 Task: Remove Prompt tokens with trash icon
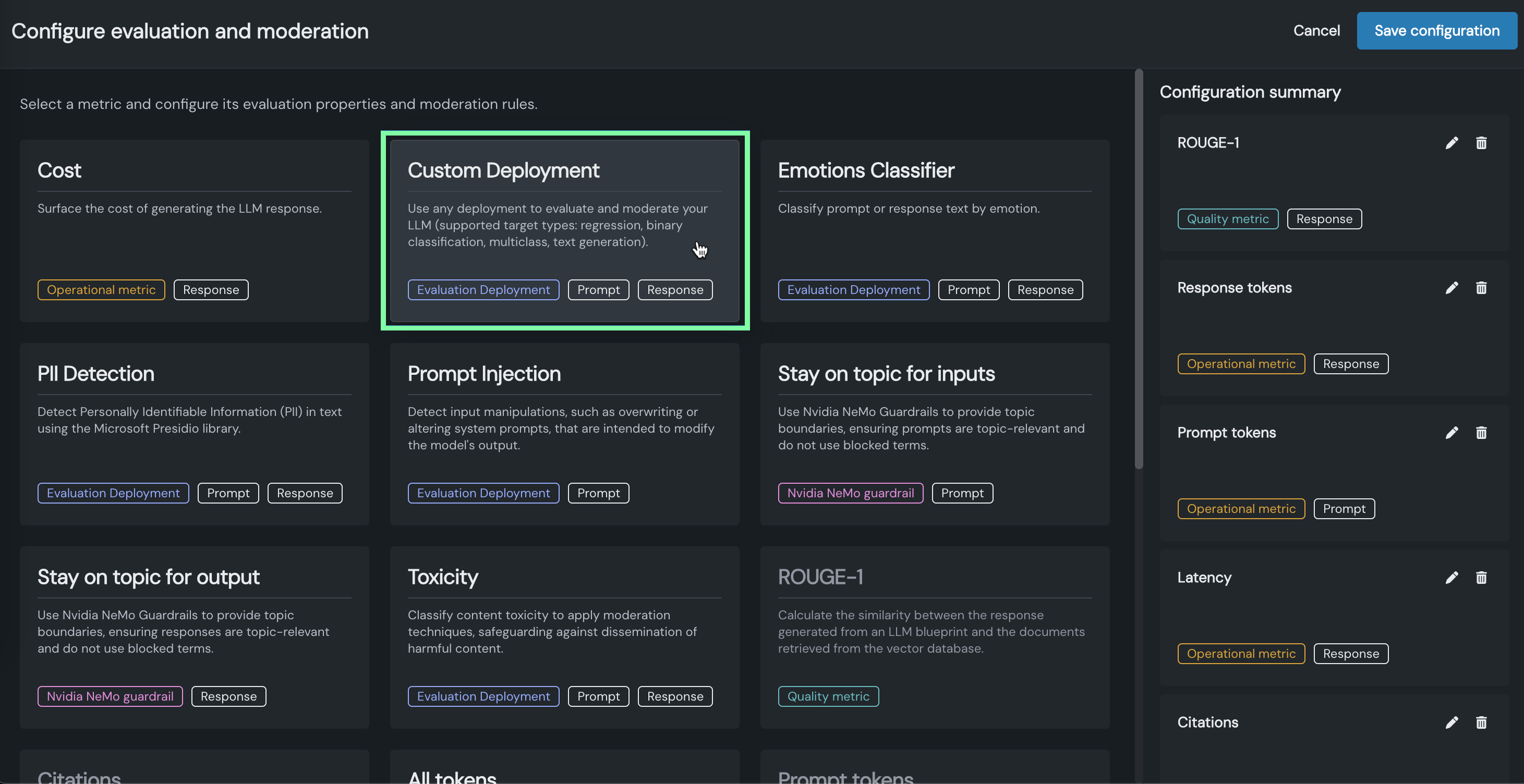(x=1481, y=433)
